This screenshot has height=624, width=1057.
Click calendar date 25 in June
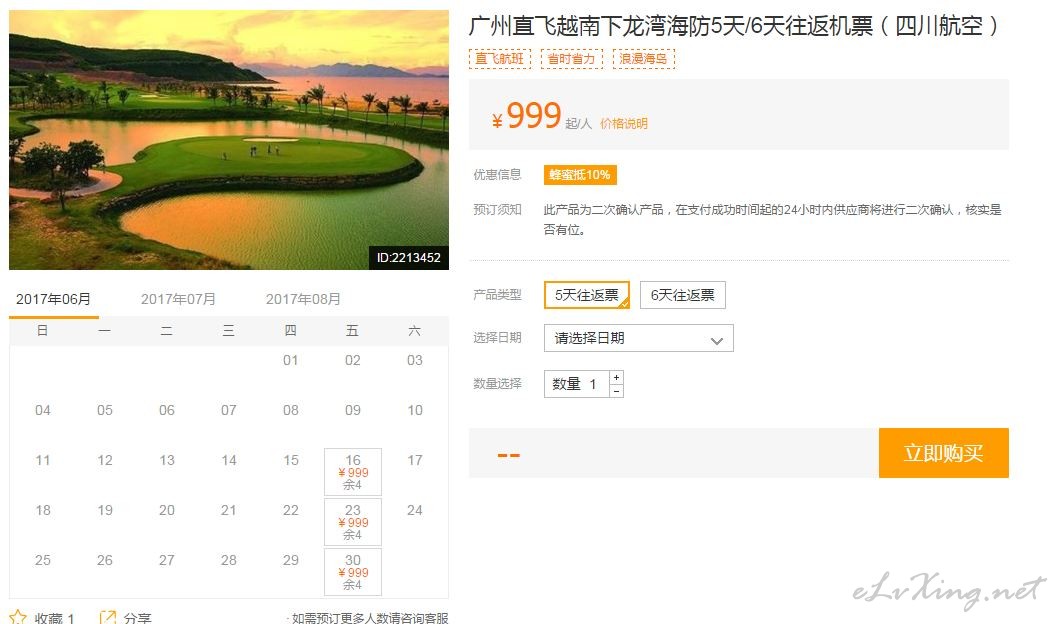42,560
